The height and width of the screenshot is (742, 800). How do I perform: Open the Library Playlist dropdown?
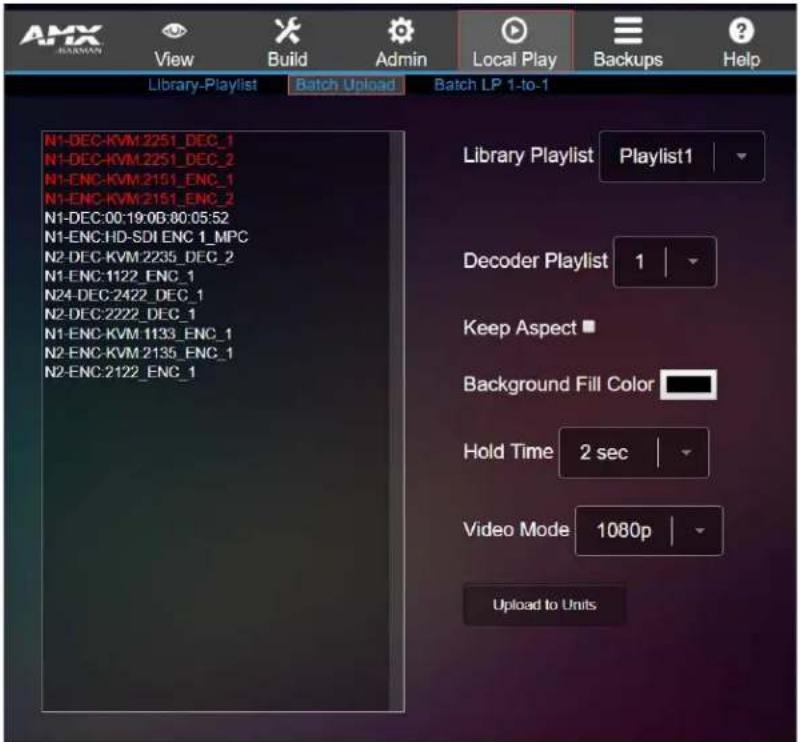tap(682, 156)
